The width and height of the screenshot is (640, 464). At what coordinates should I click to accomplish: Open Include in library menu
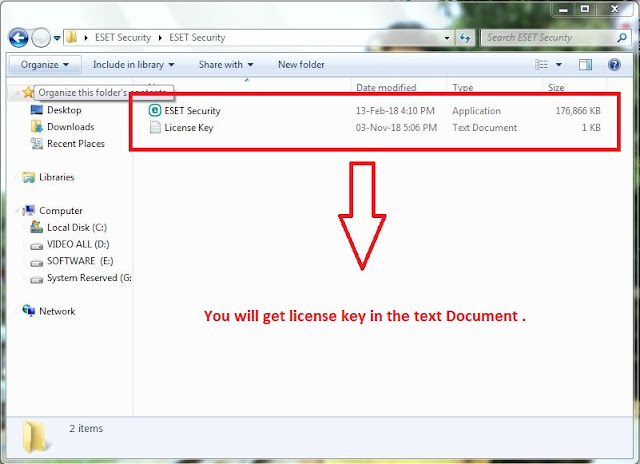(x=133, y=64)
